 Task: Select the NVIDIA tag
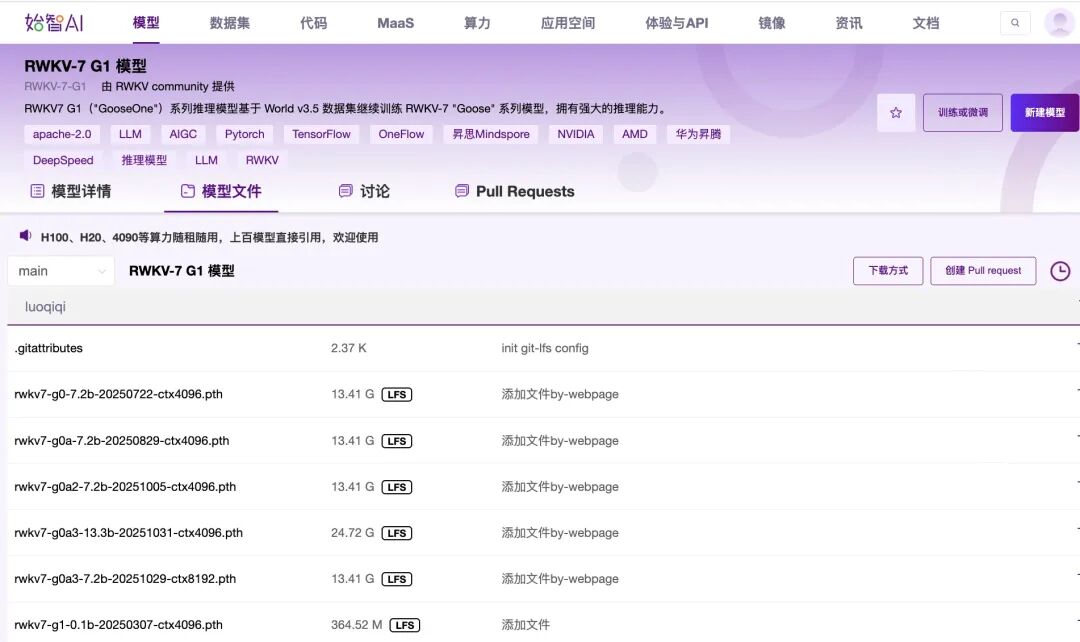coord(576,134)
